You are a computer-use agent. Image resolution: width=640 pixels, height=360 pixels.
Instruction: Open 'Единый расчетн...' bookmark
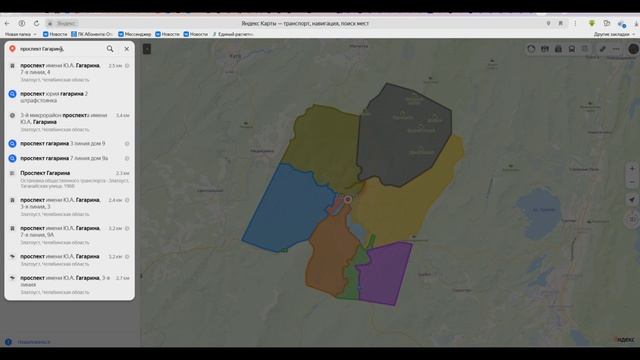(233, 34)
